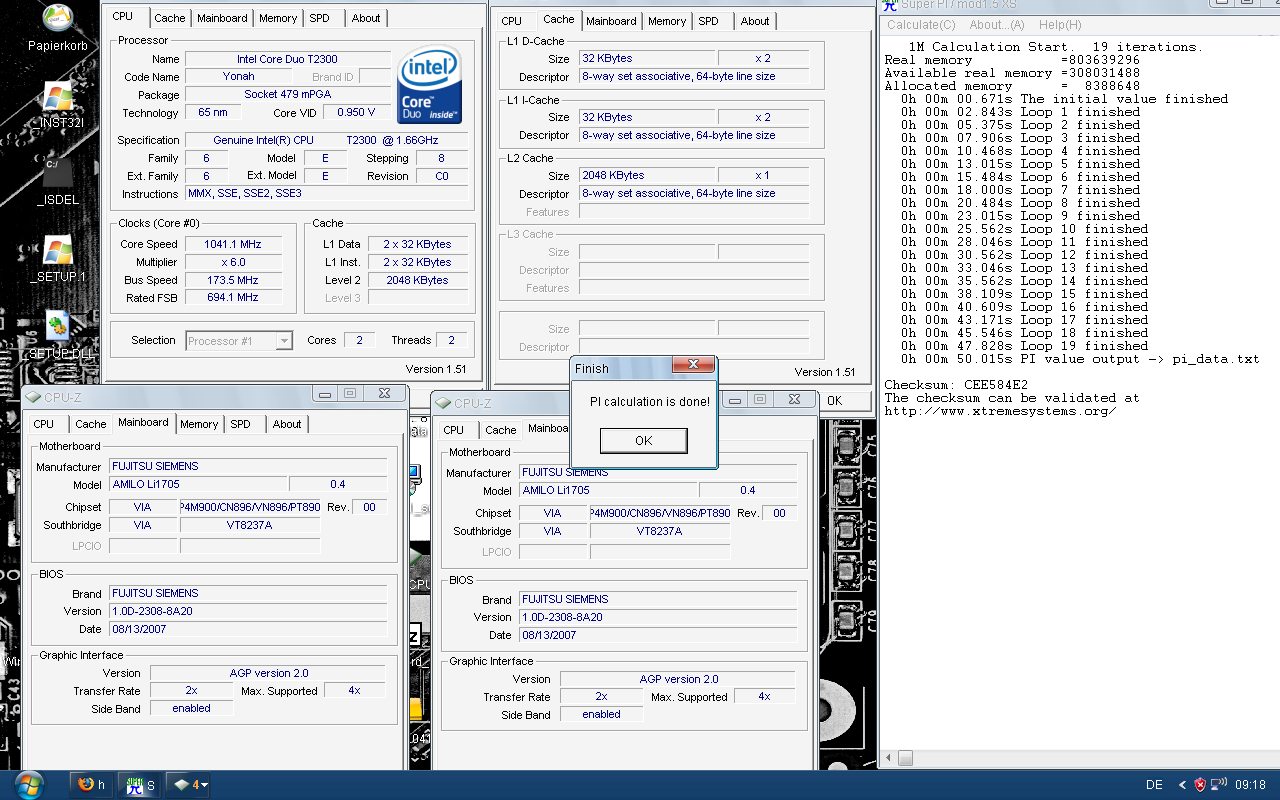
Task: Open Memory tab in bottom-left CPU-Z window
Action: pyautogui.click(x=199, y=424)
